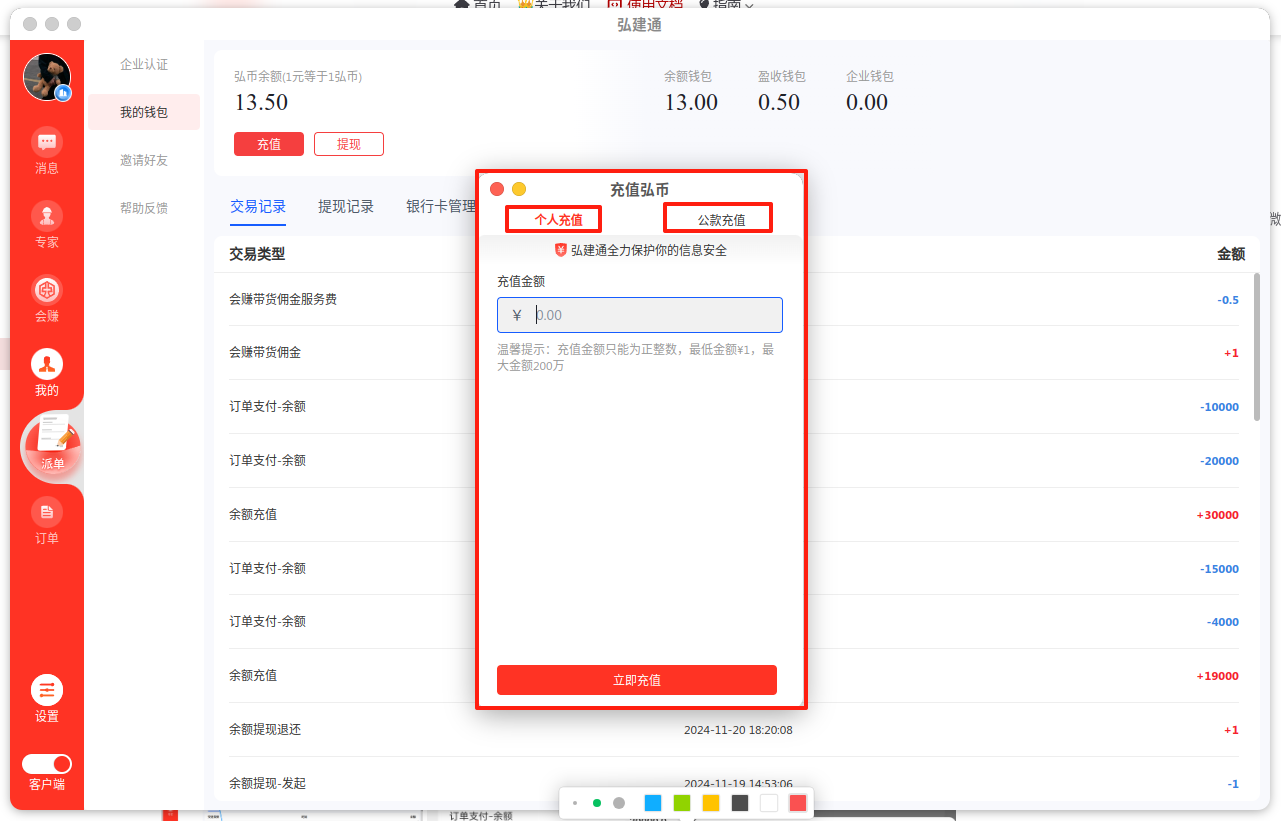Select 企业认证 in the left menu

click(144, 65)
